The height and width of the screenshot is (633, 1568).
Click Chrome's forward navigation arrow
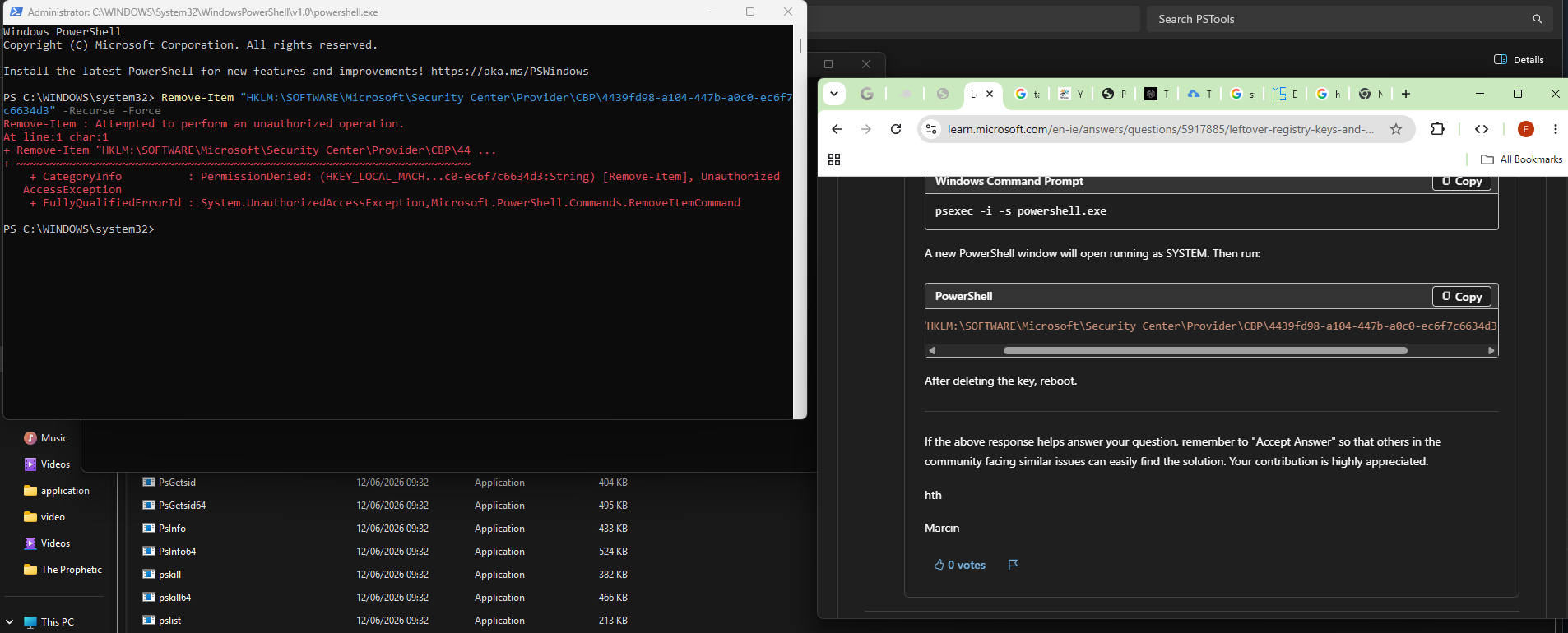click(865, 129)
